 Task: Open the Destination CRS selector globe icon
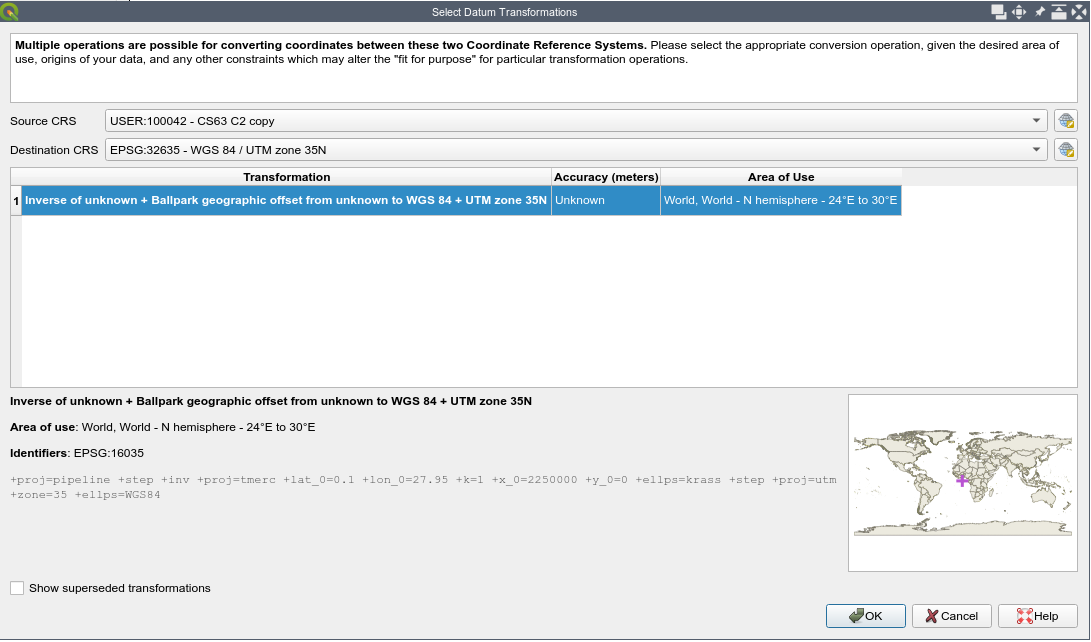(1065, 149)
